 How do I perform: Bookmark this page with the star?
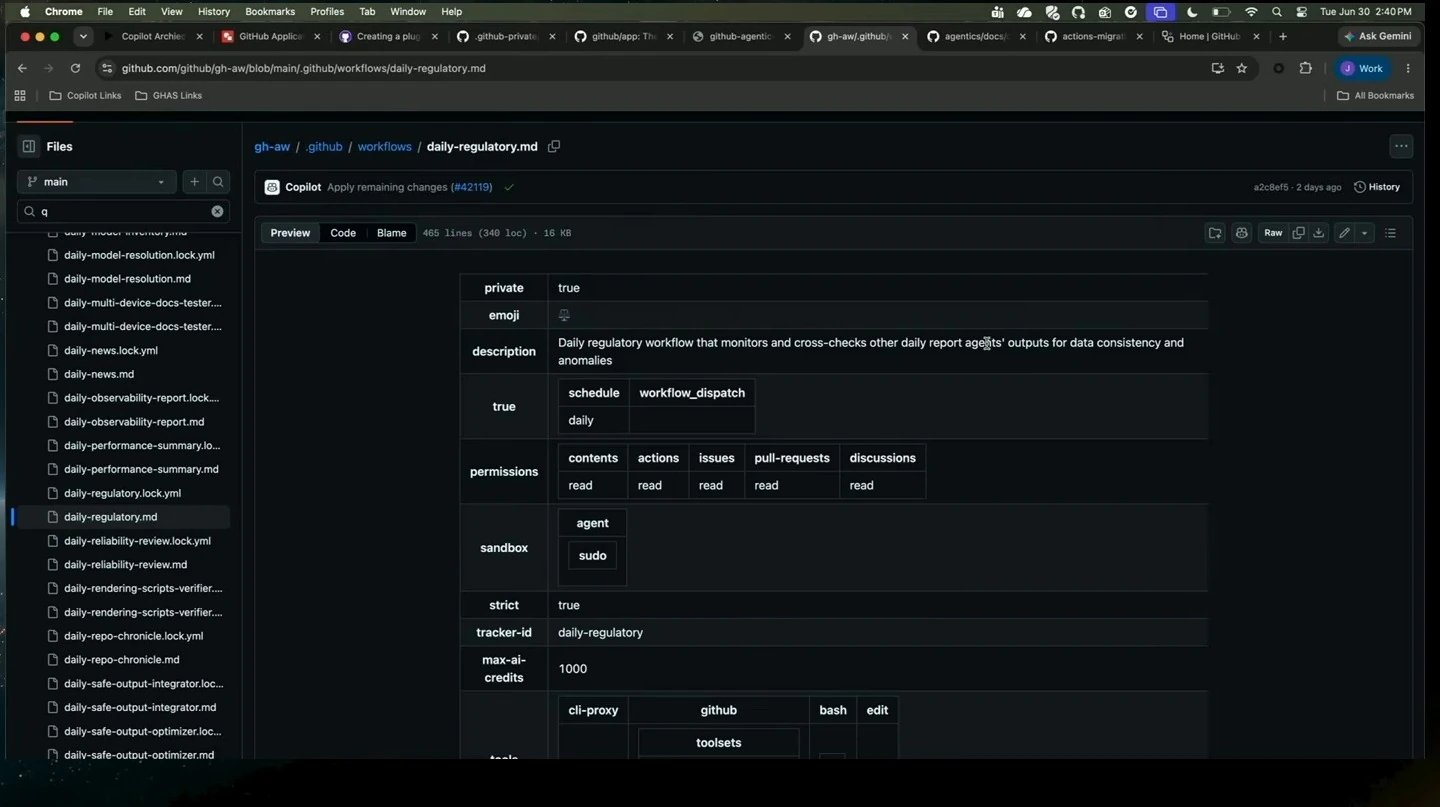click(1242, 68)
